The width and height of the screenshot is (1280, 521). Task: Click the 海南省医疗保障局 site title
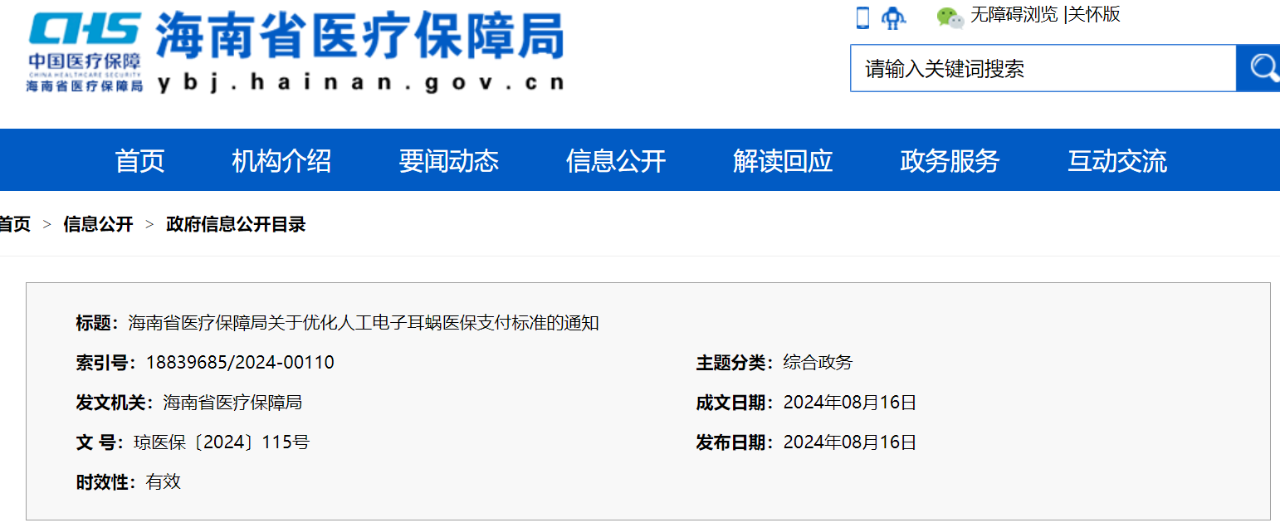point(360,38)
